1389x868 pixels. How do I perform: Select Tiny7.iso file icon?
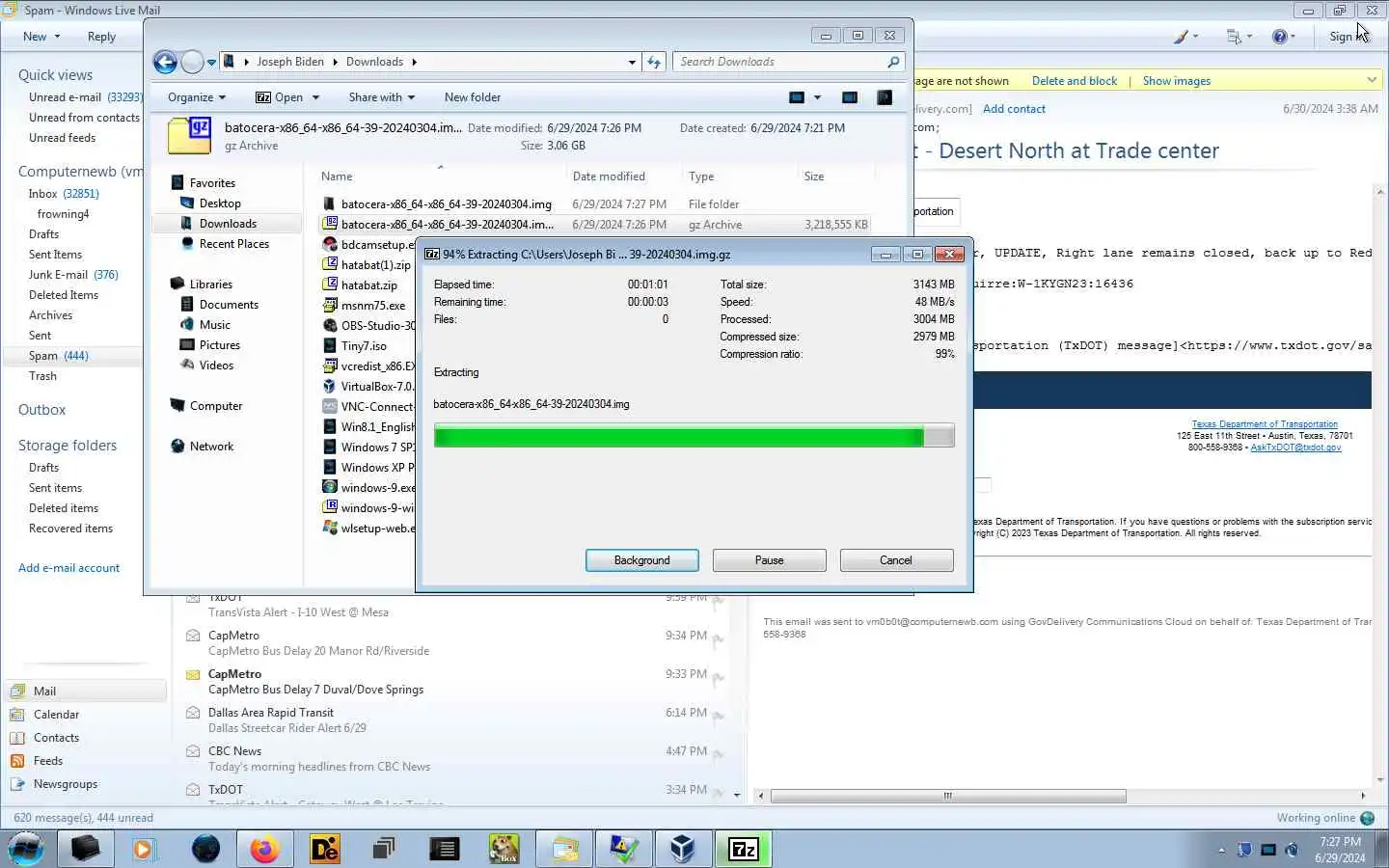pyautogui.click(x=330, y=345)
